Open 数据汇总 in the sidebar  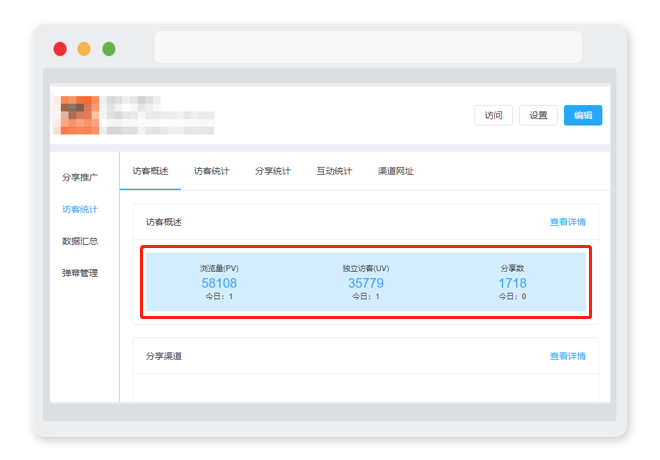pyautogui.click(x=80, y=241)
